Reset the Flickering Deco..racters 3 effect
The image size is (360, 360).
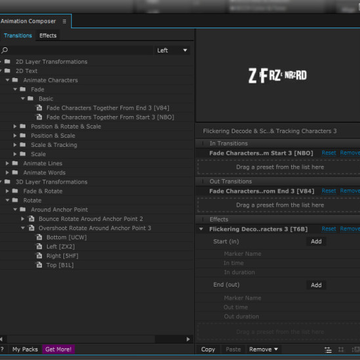pos(329,229)
